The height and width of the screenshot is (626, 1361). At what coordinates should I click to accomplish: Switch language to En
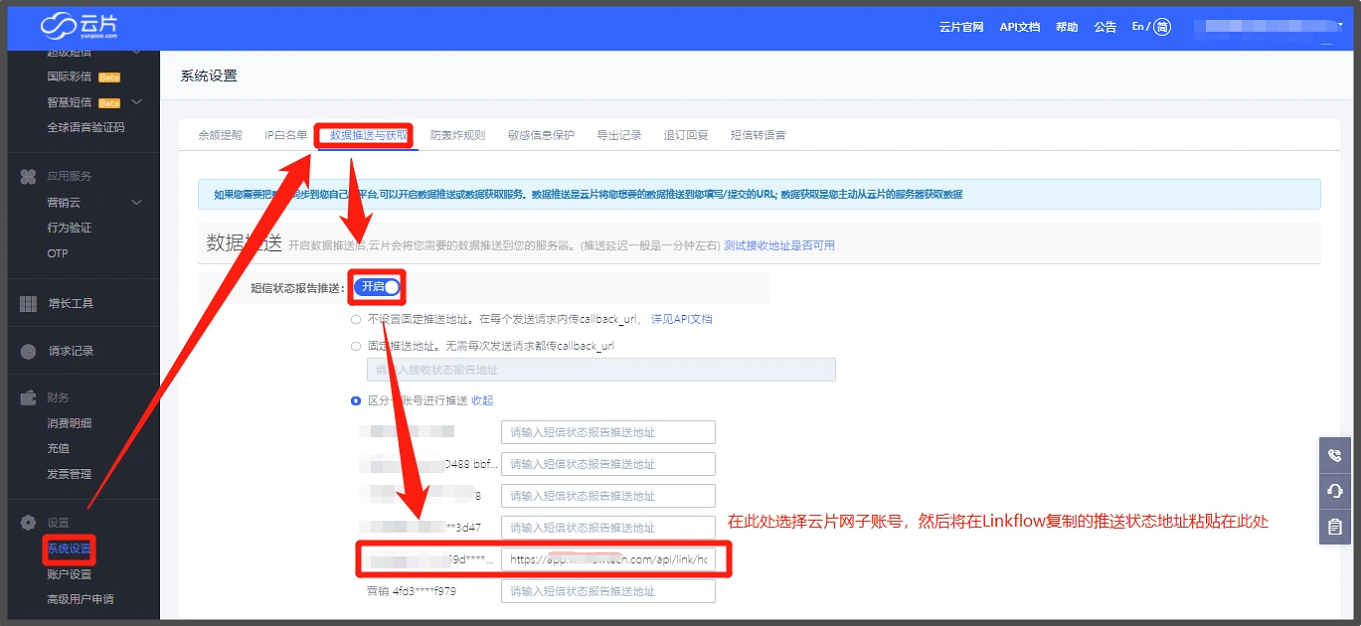pos(1138,27)
